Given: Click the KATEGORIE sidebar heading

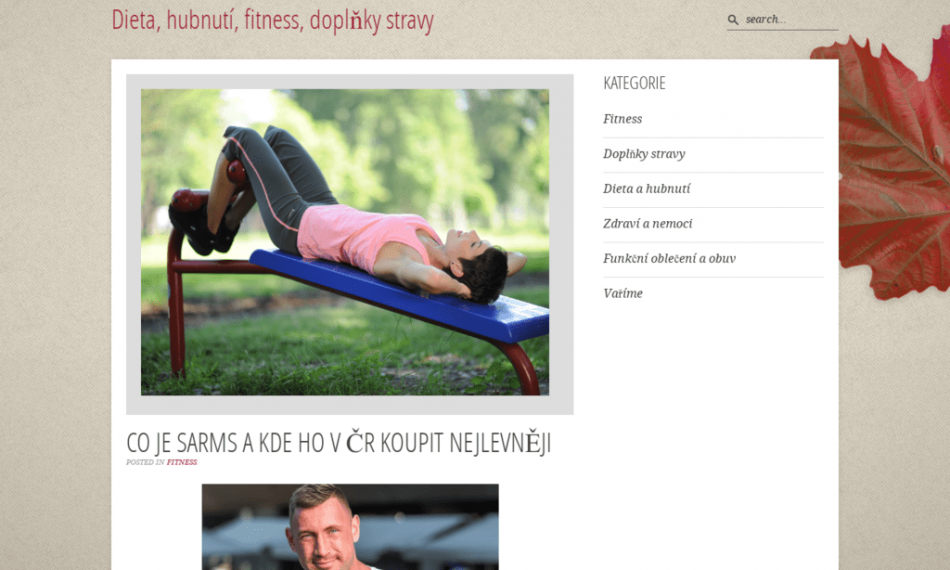Looking at the screenshot, I should coord(634,83).
